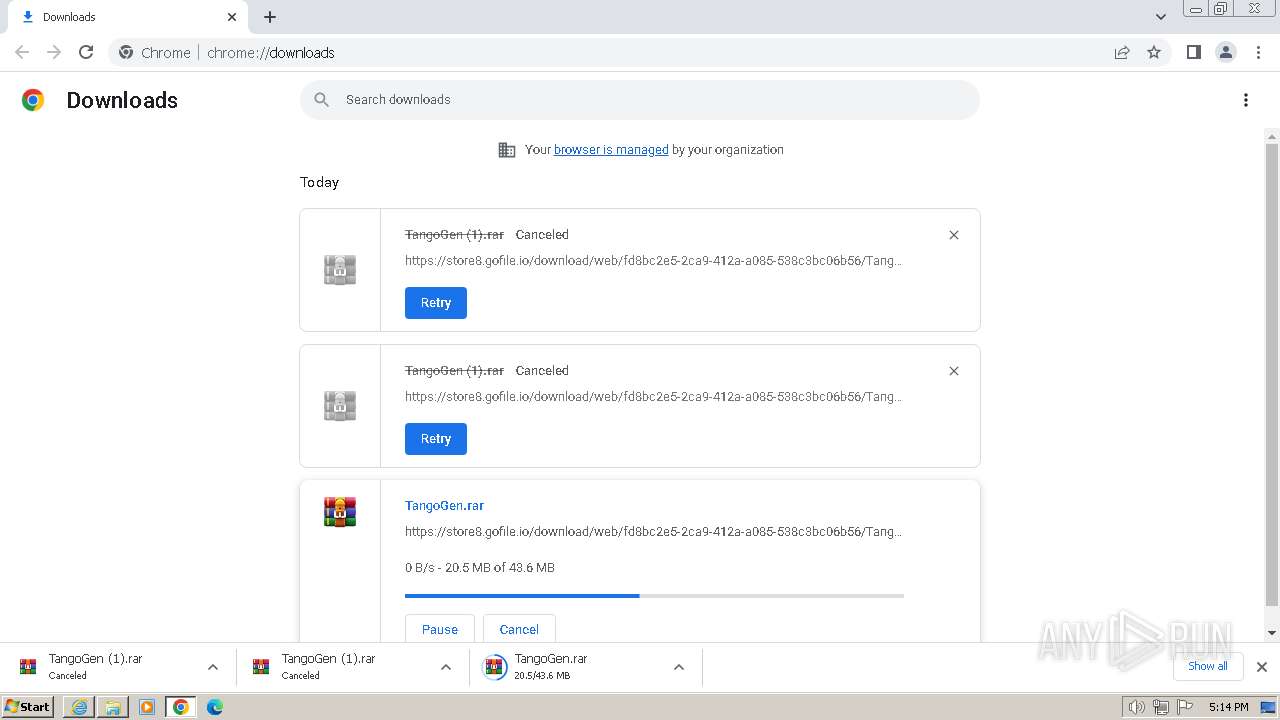Share this page icon in address bar

(1122, 52)
